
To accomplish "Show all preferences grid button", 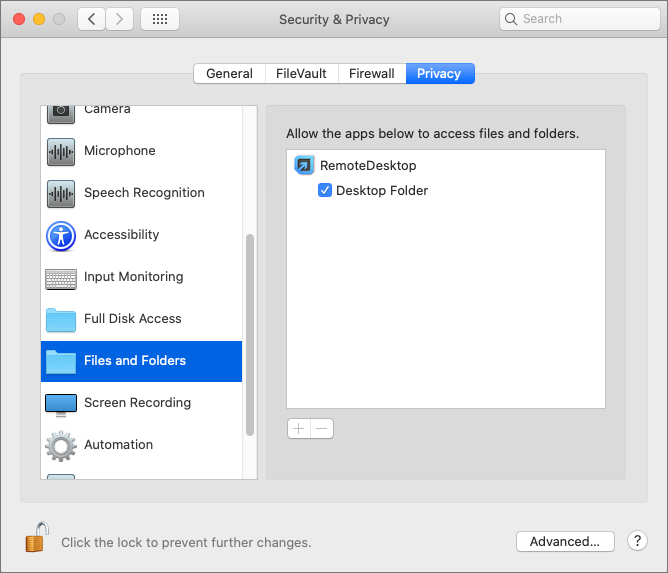I will click(160, 19).
